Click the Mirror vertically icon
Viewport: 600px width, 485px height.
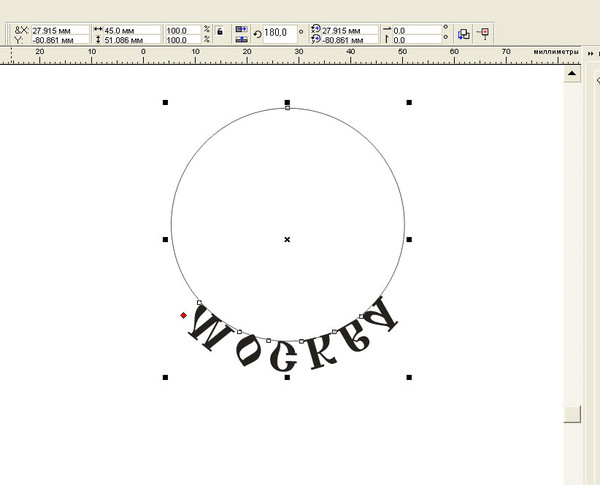[x=241, y=39]
